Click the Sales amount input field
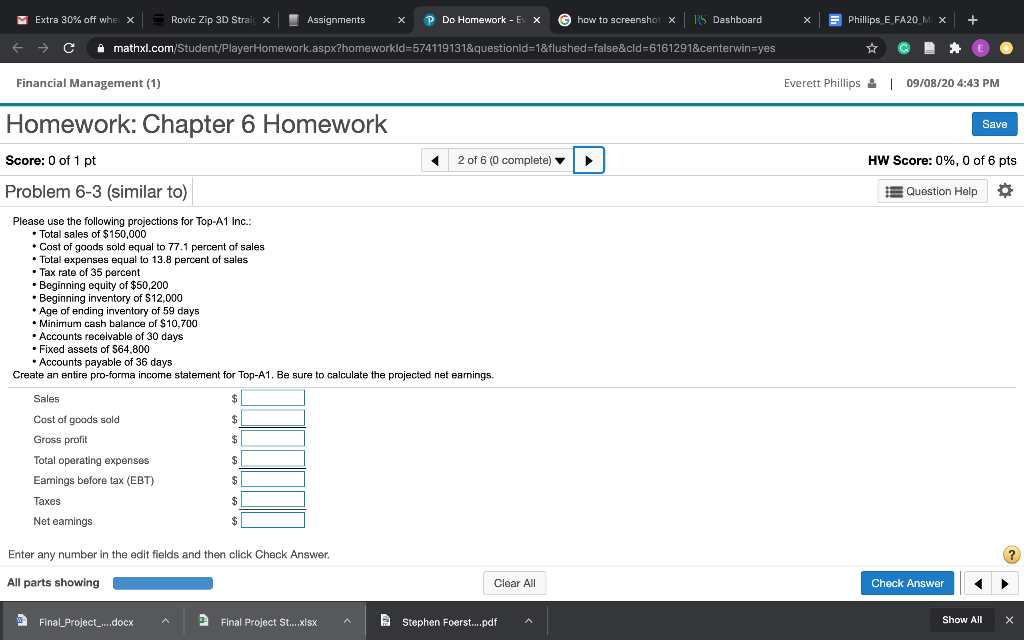Screen dimensions: 1024x640 pyautogui.click(x=272, y=397)
